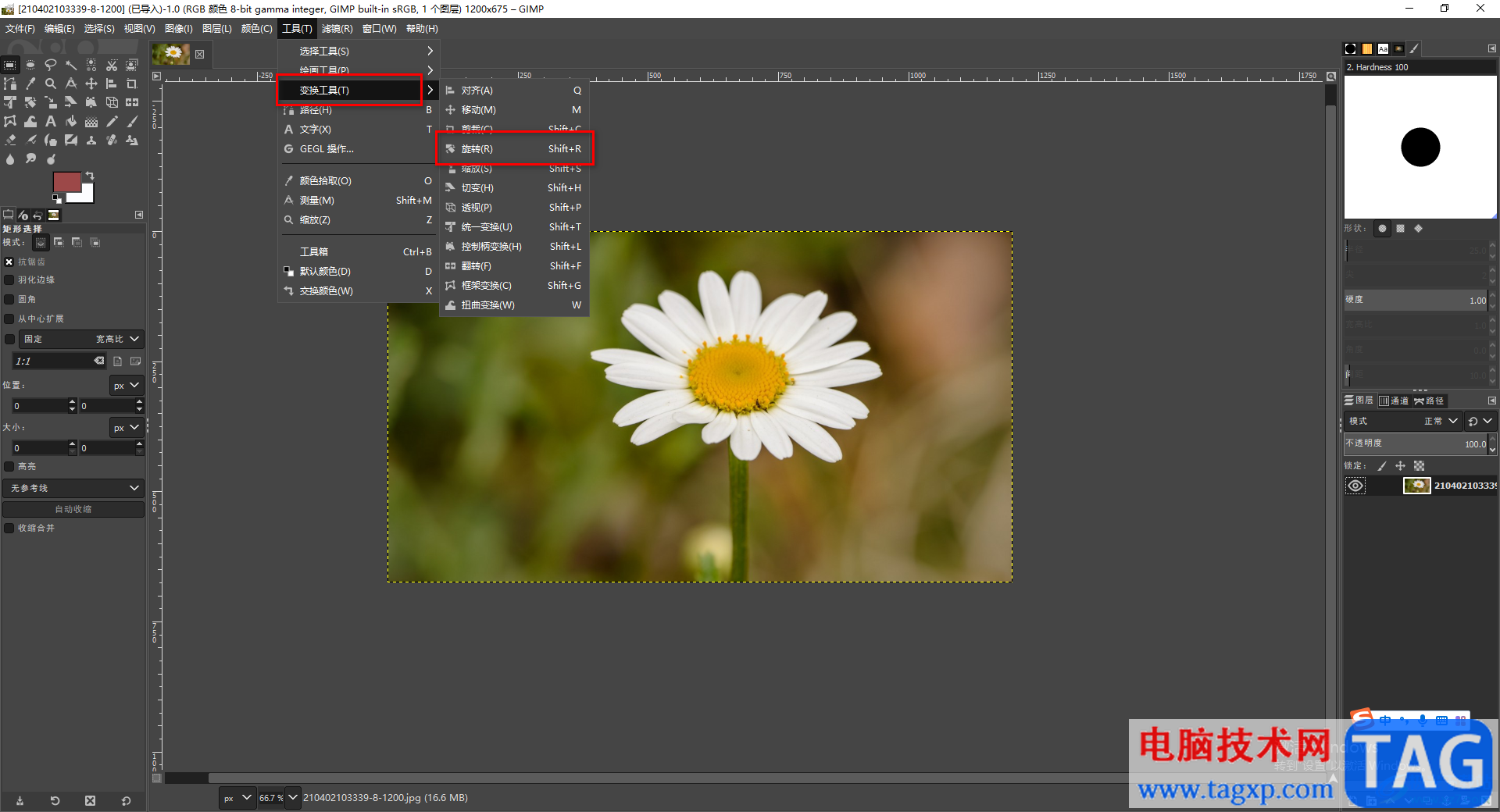The image size is (1500, 812).
Task: Switch to the 通道 channels tab
Action: 1394,401
